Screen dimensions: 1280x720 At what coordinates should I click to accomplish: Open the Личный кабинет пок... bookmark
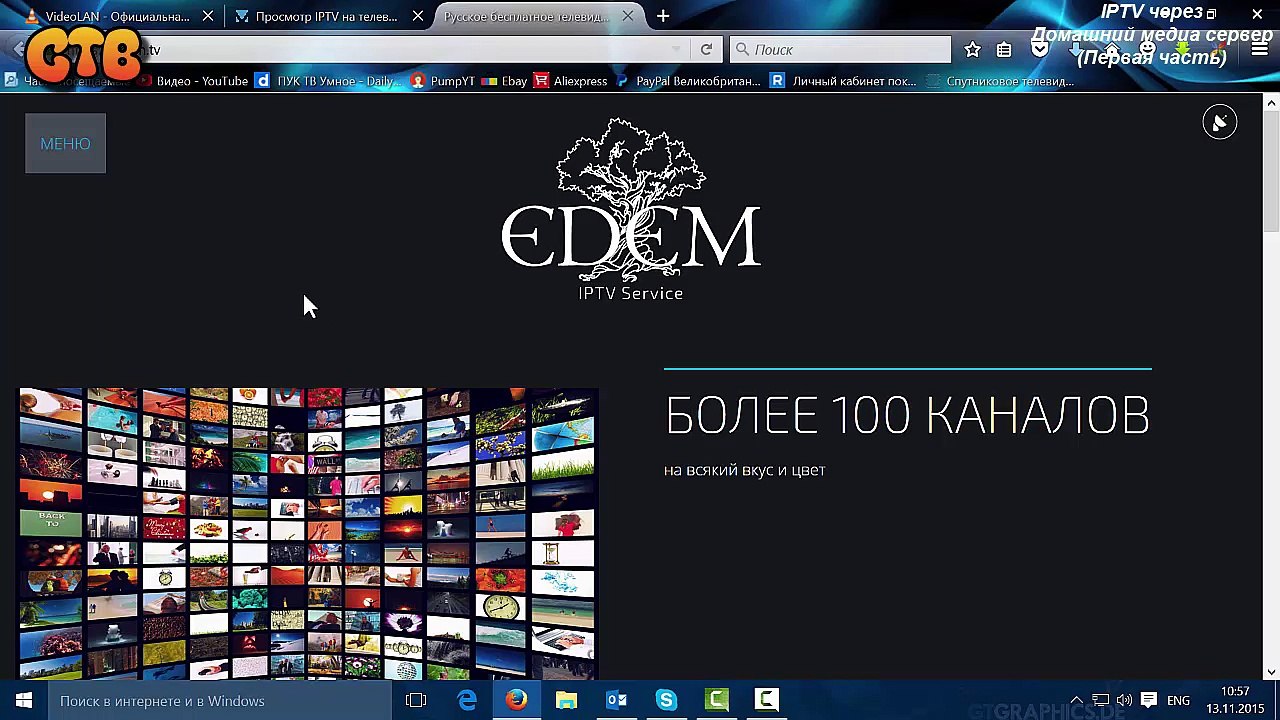(x=843, y=81)
